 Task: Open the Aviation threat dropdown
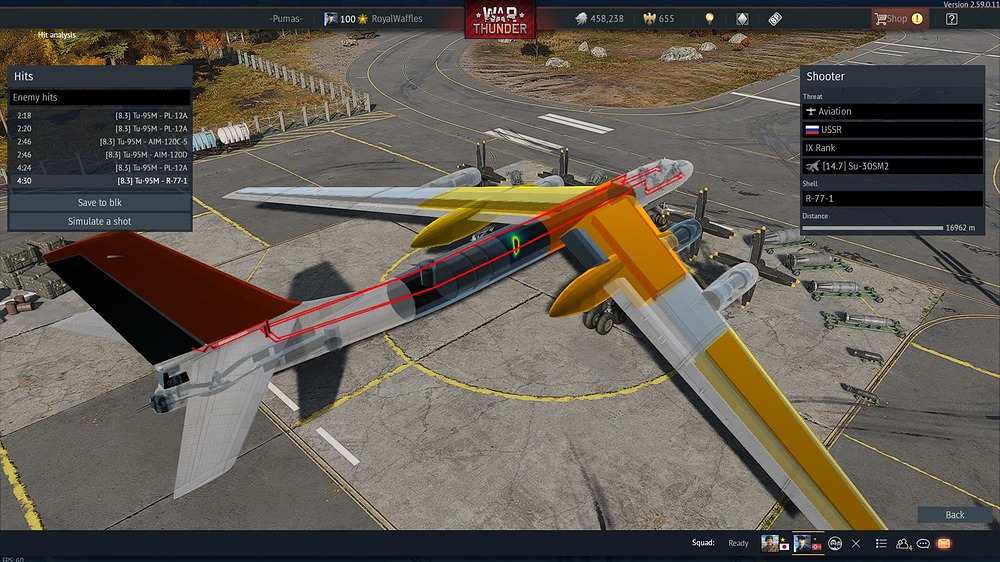tap(892, 111)
